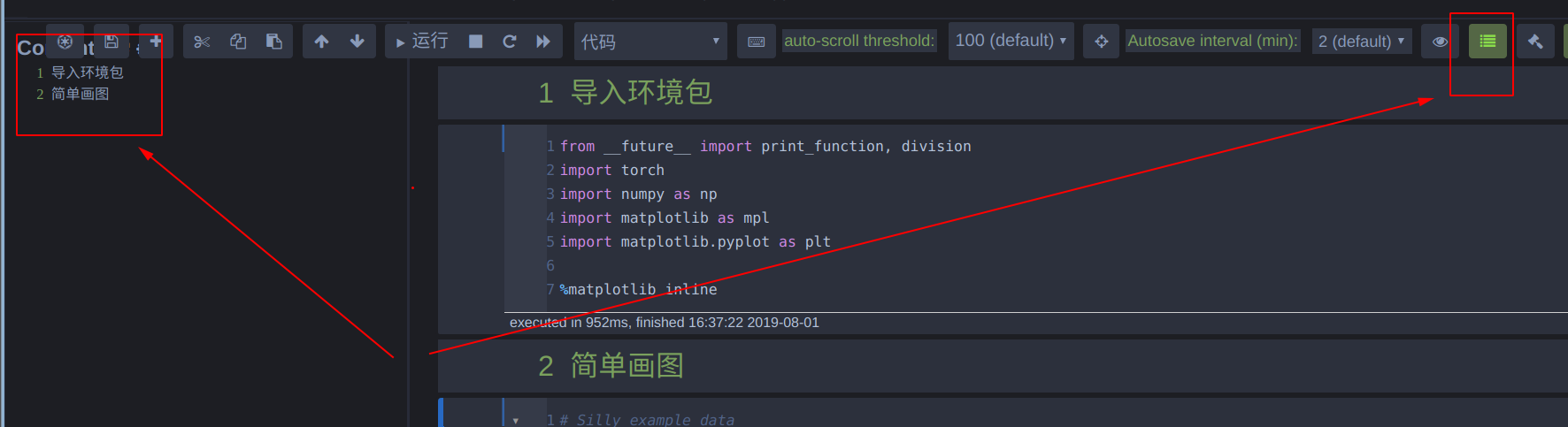This screenshot has width=1568, height=427.
Task: Click the gavel hammer icon button
Action: [x=1535, y=42]
